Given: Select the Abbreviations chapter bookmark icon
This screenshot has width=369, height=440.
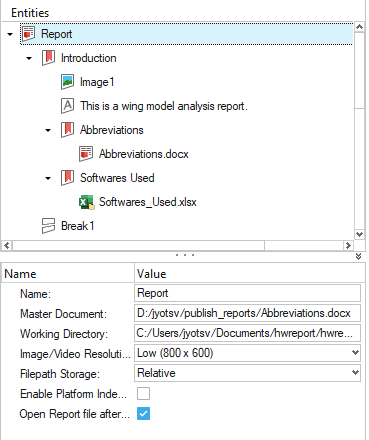Looking at the screenshot, I should (68, 130).
